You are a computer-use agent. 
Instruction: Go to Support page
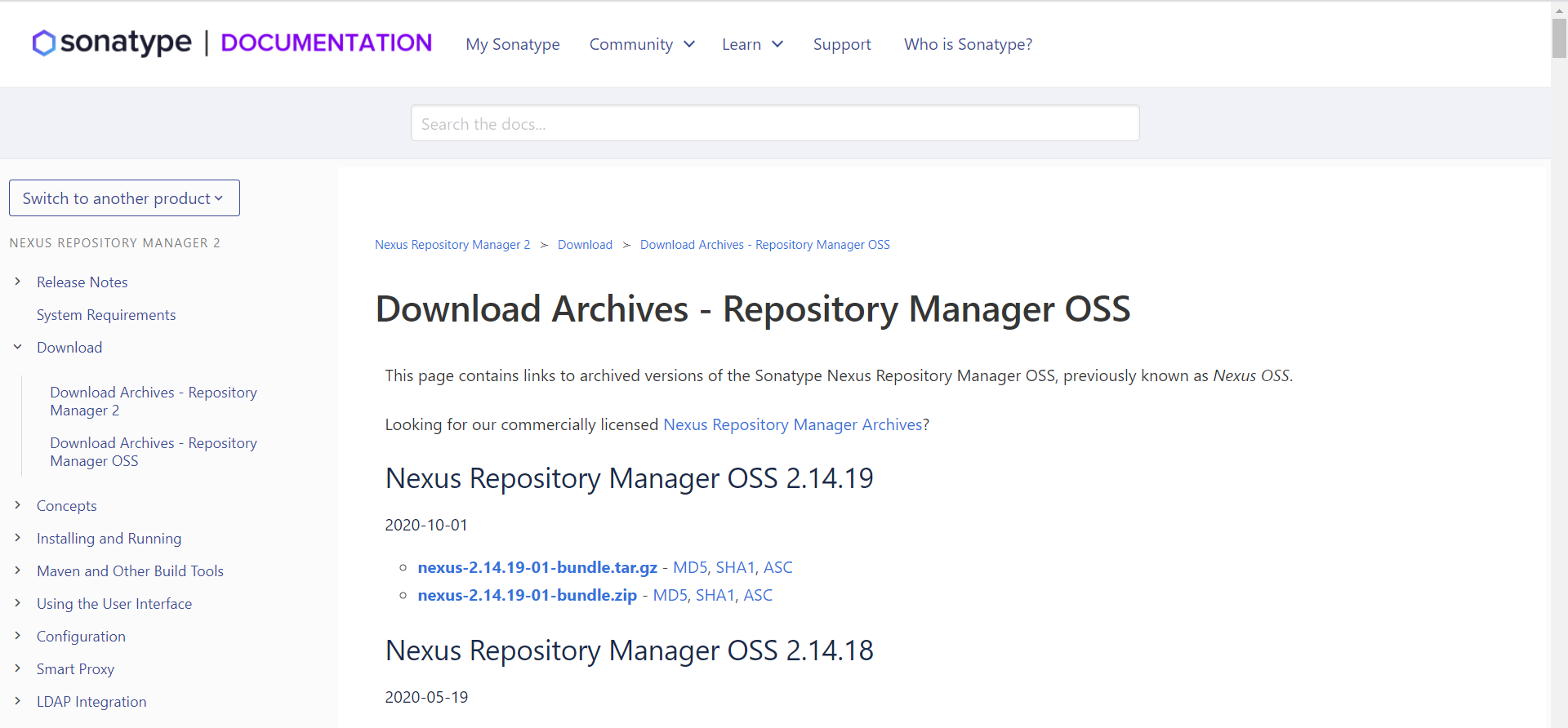(842, 44)
